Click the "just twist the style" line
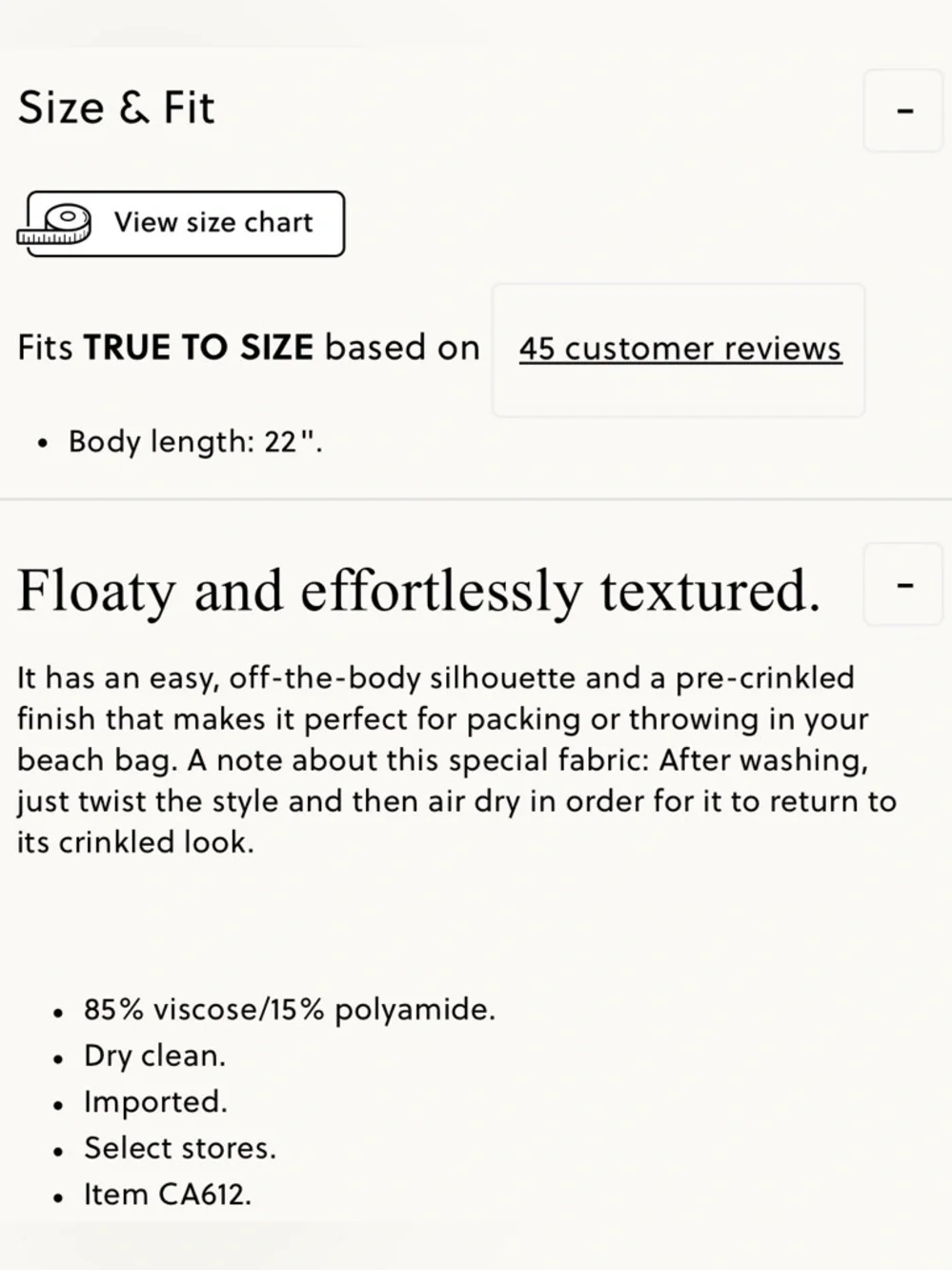 click(x=456, y=801)
